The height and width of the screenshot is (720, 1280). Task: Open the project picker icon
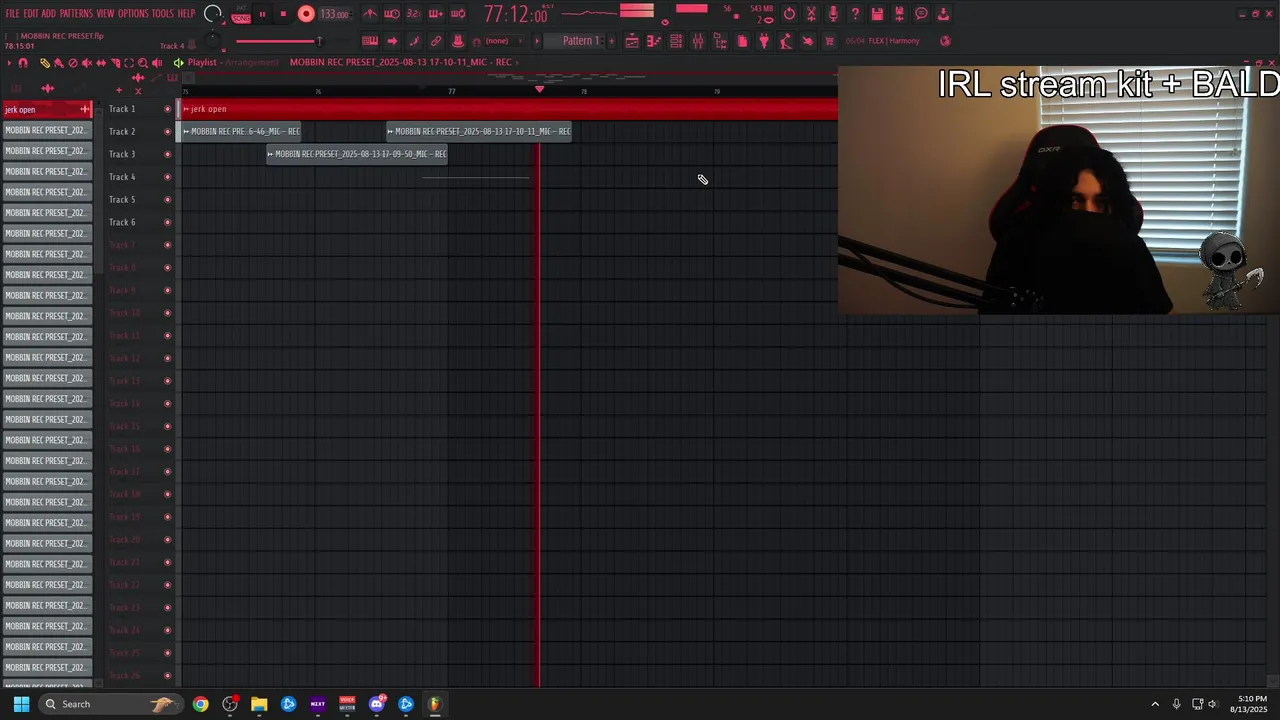coord(742,41)
